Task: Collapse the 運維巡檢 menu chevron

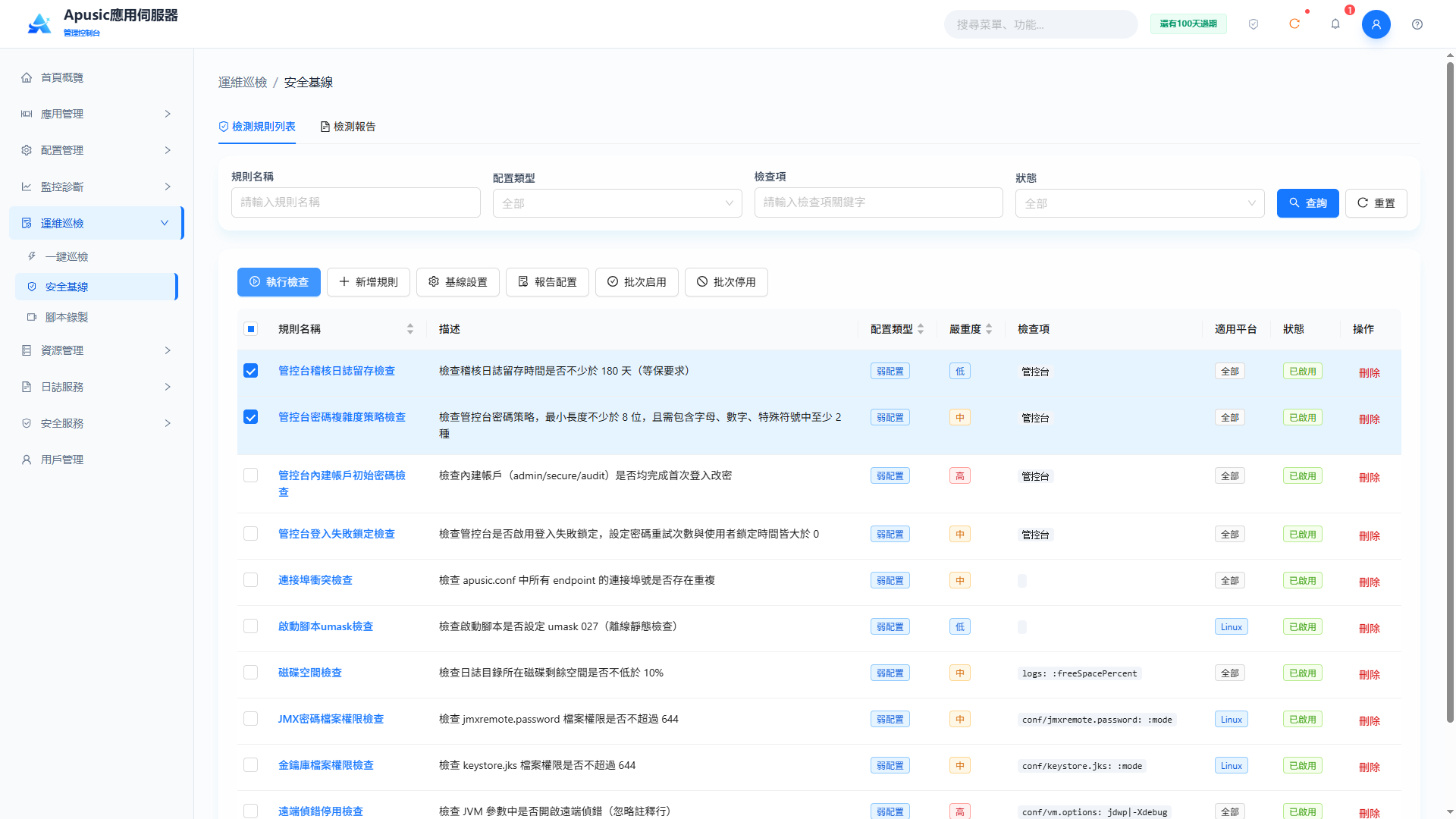Action: point(165,223)
